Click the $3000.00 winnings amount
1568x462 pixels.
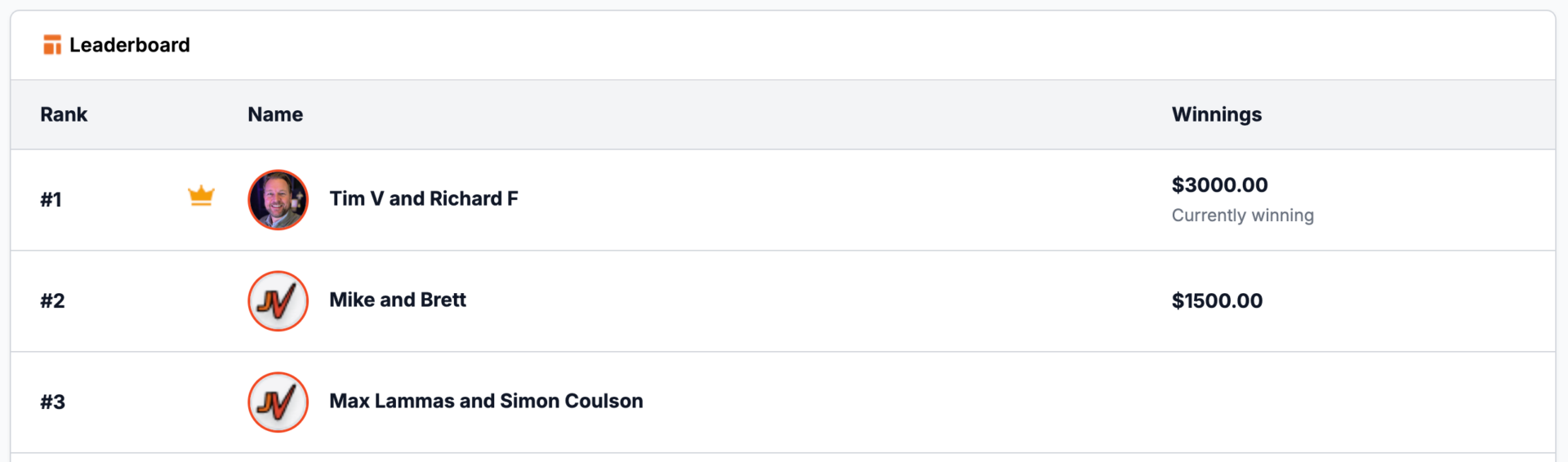[1219, 184]
